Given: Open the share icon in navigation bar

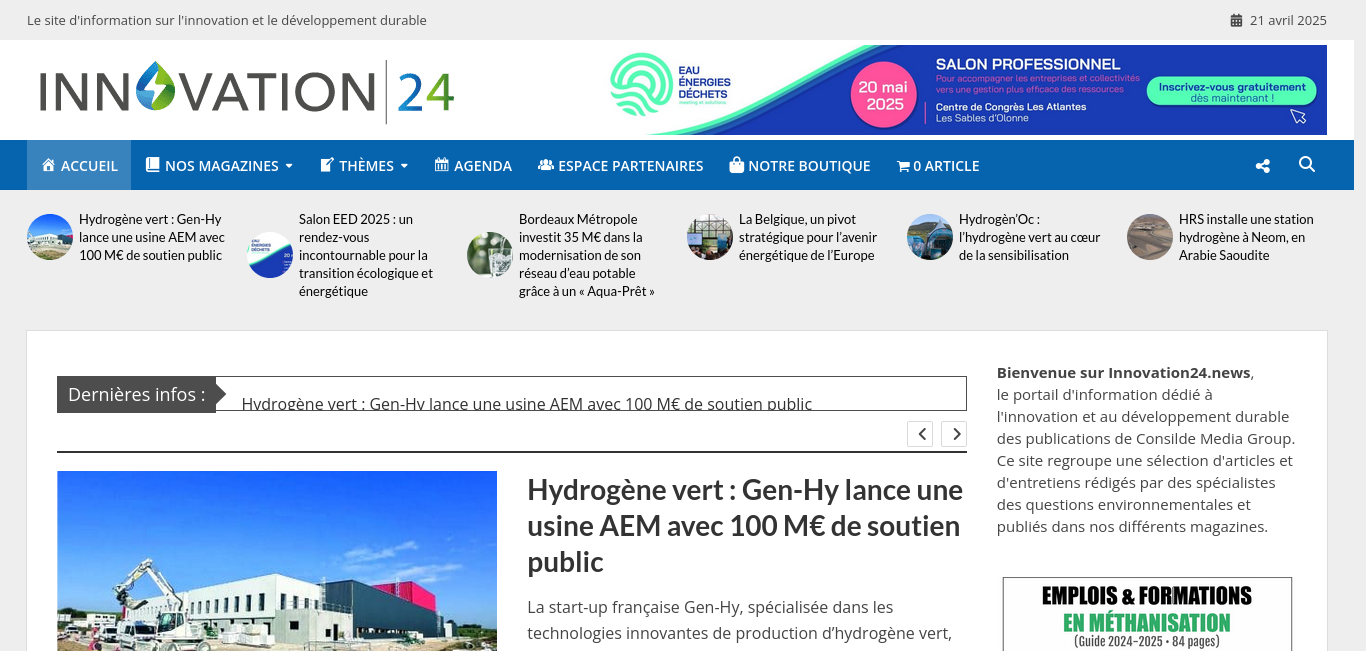Looking at the screenshot, I should tap(1263, 166).
